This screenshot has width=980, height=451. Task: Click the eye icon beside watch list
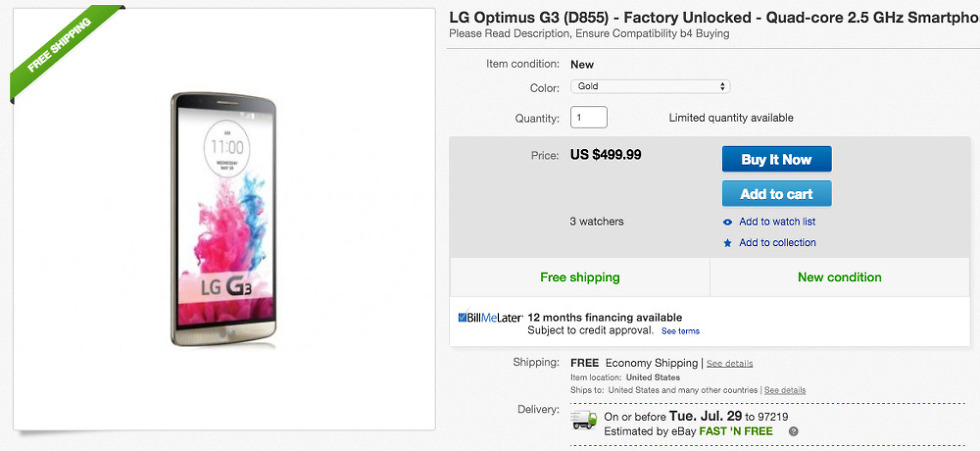point(728,222)
